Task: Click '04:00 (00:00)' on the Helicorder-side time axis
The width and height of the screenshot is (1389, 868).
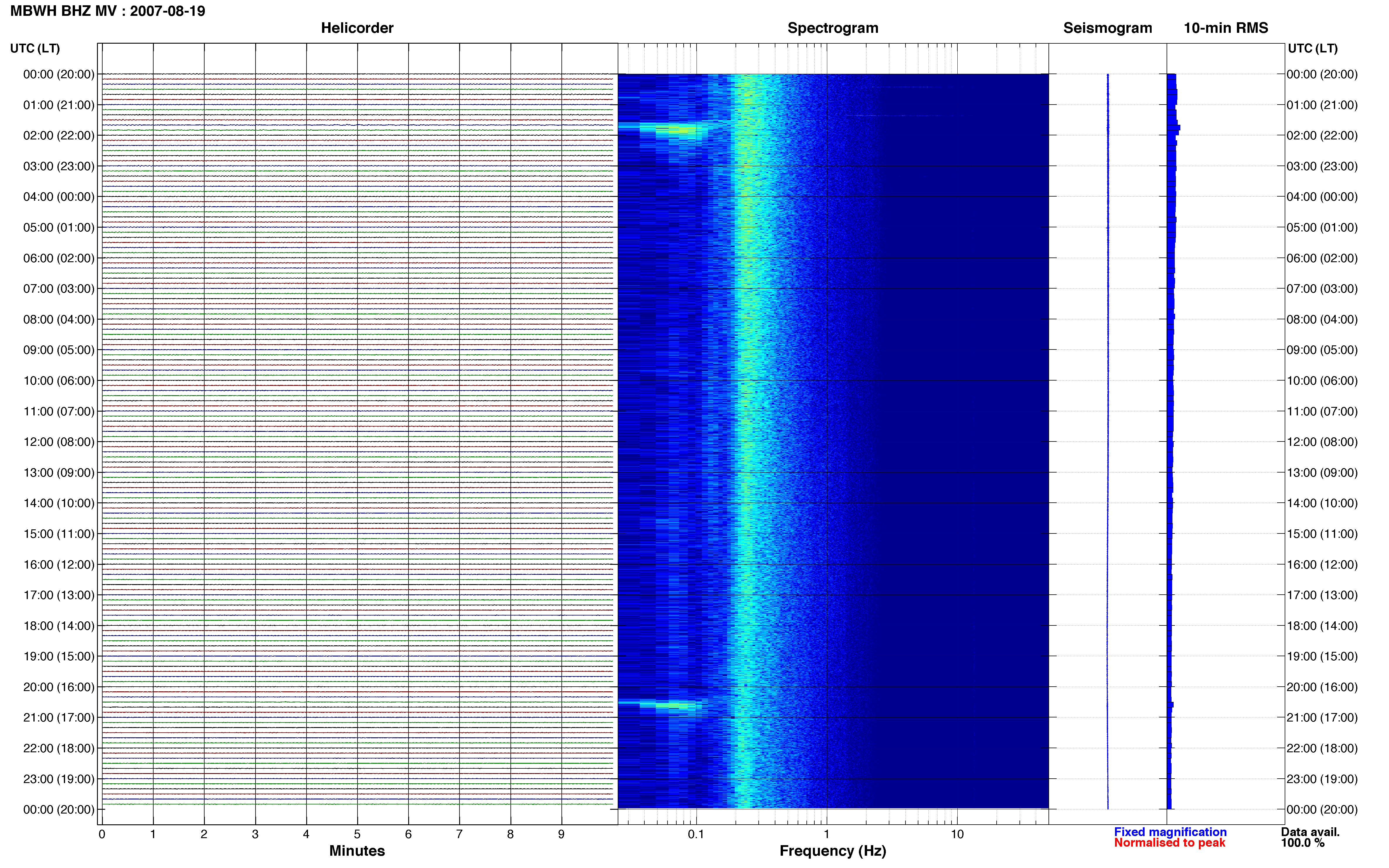Action: click(59, 197)
